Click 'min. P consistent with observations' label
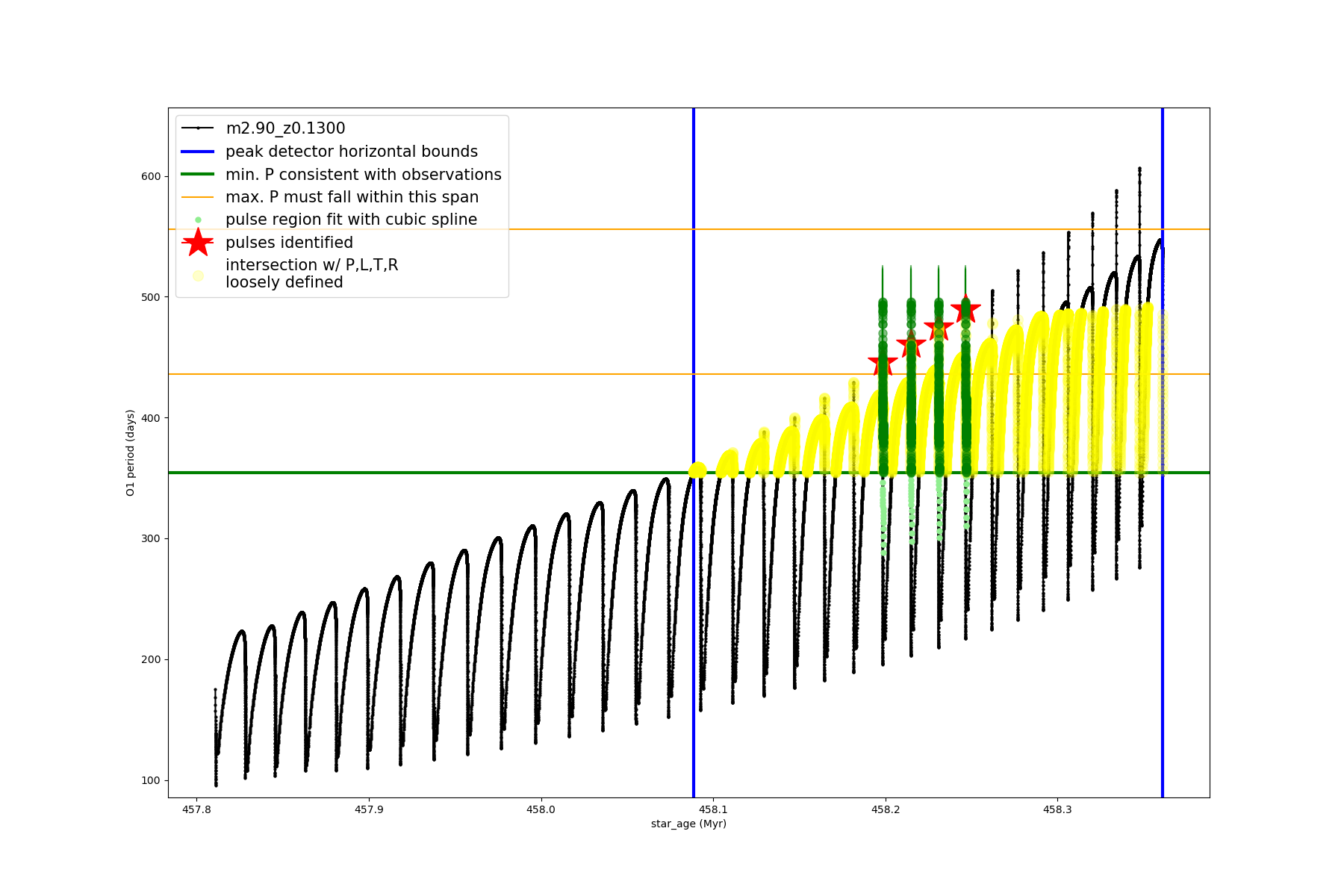This screenshot has height=896, width=1344. [x=364, y=175]
